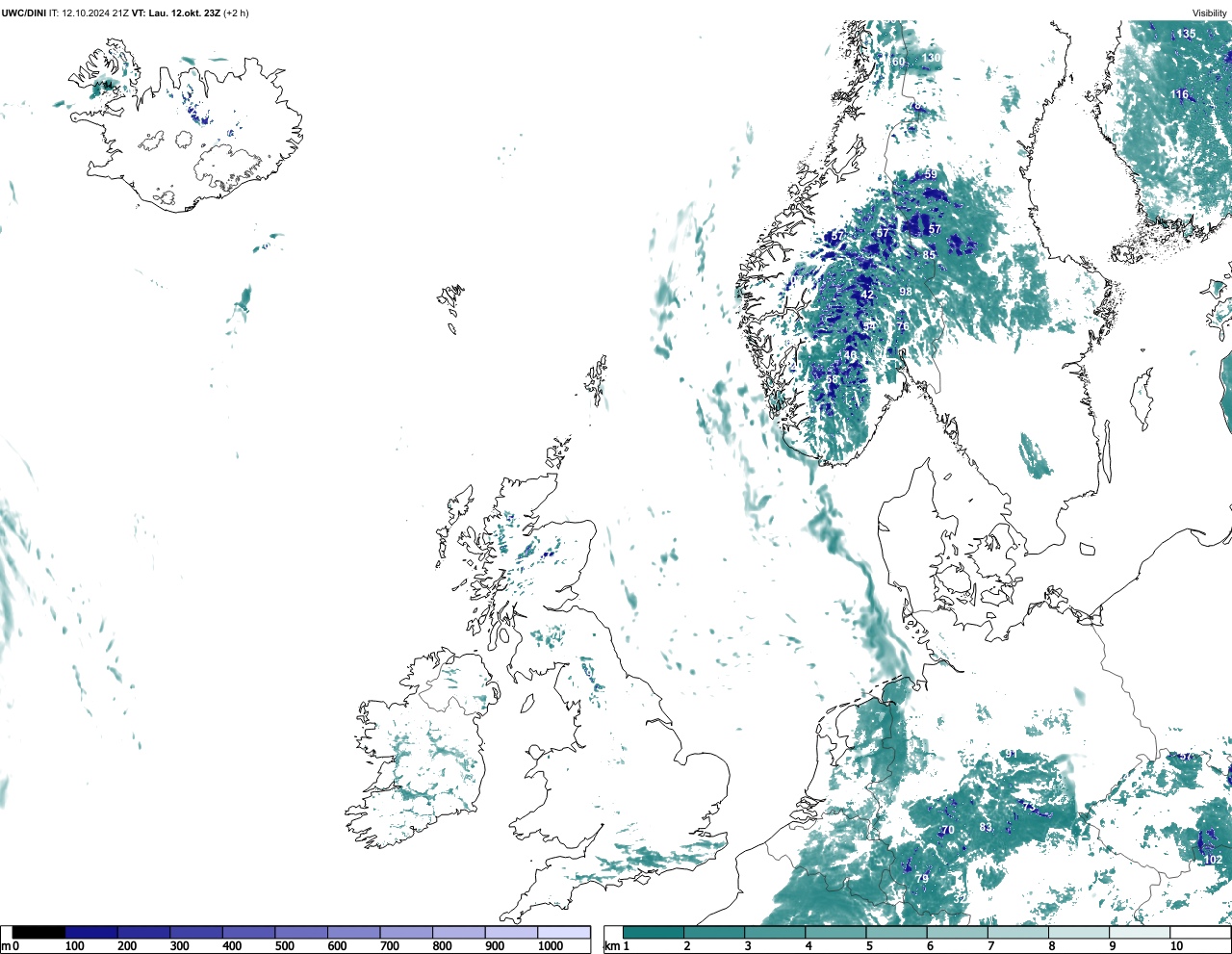Click the '70' visibility value on map

point(948,830)
